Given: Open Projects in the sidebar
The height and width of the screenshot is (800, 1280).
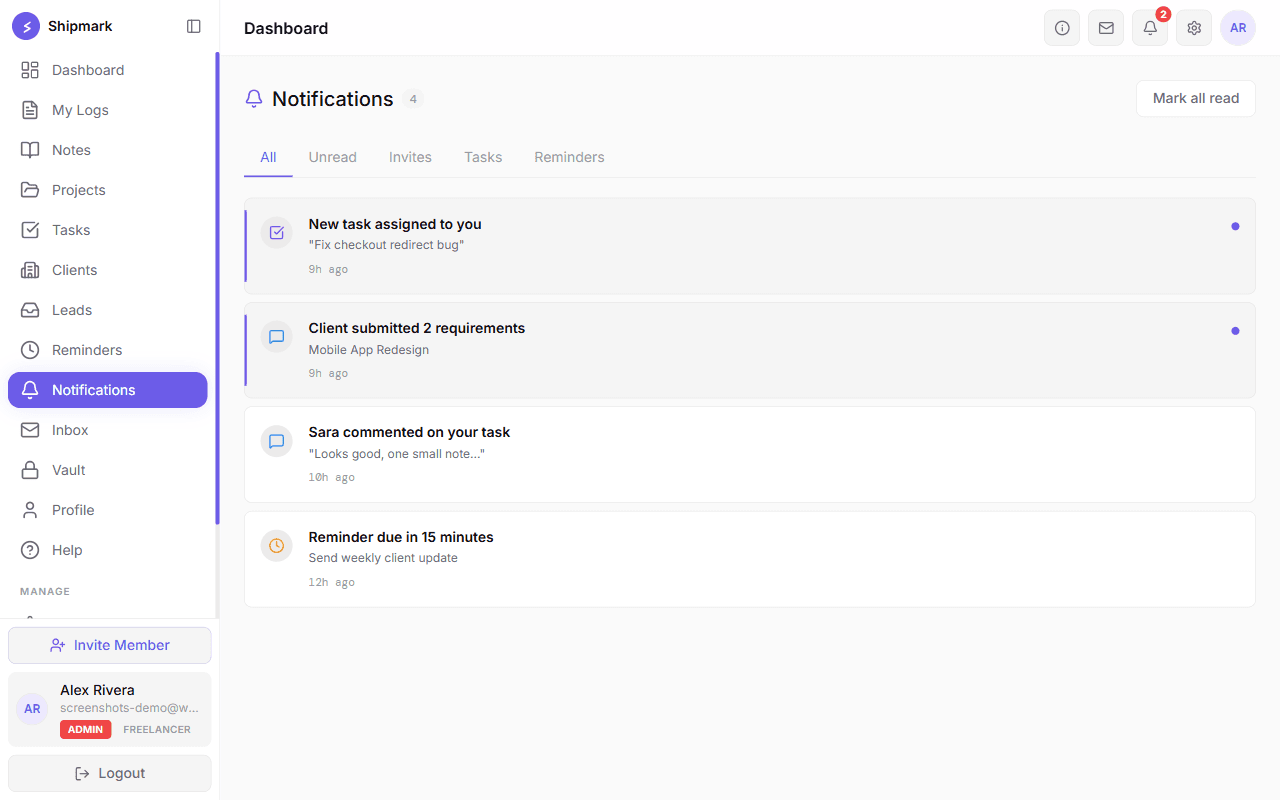Looking at the screenshot, I should coord(108,190).
